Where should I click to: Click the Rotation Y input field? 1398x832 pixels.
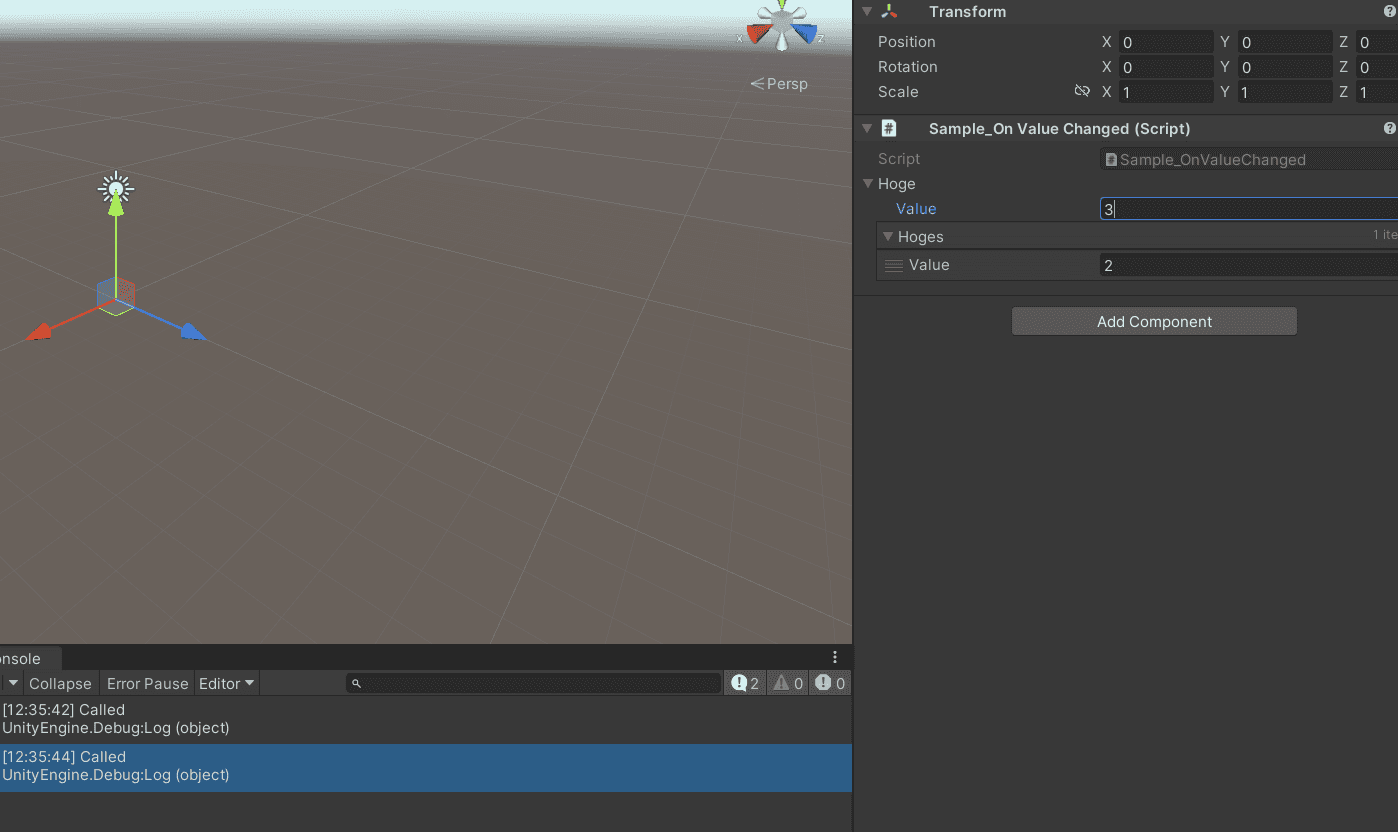[1285, 67]
